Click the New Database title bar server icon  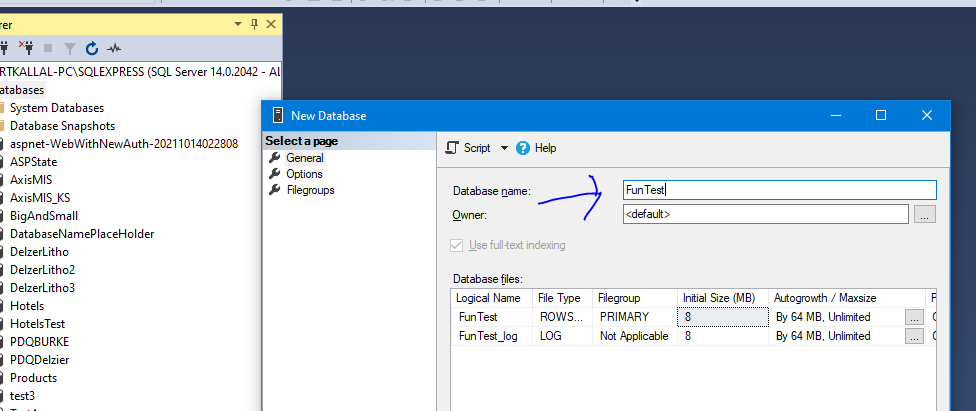tap(277, 115)
